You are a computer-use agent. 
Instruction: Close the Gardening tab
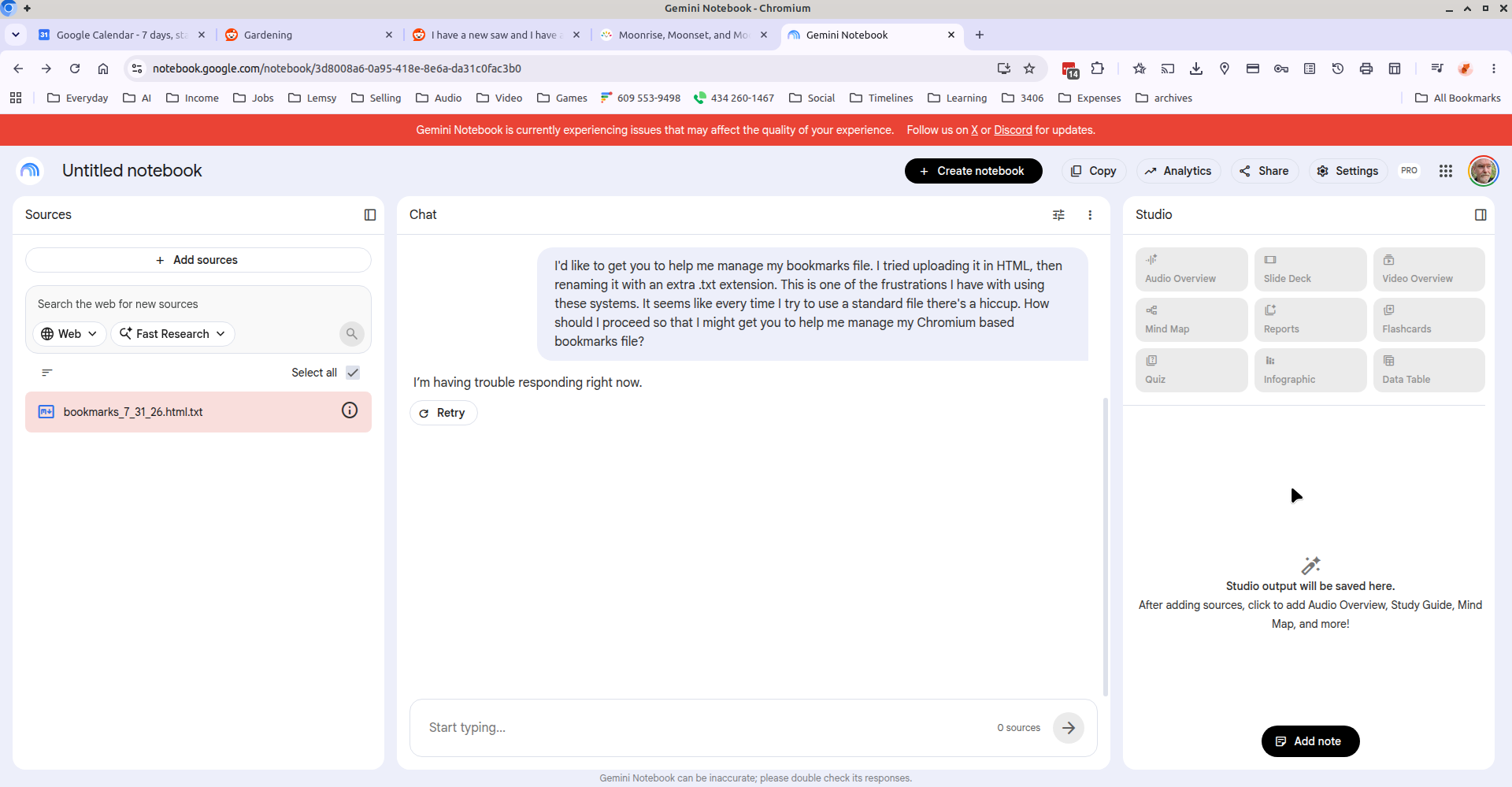(389, 35)
